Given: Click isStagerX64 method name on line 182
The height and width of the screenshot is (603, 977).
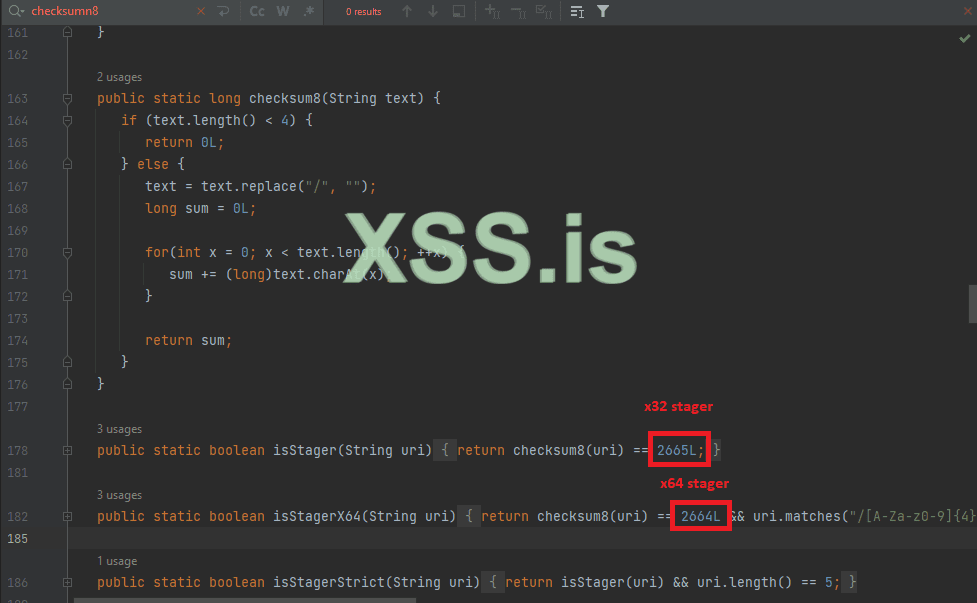Looking at the screenshot, I should tap(317, 516).
